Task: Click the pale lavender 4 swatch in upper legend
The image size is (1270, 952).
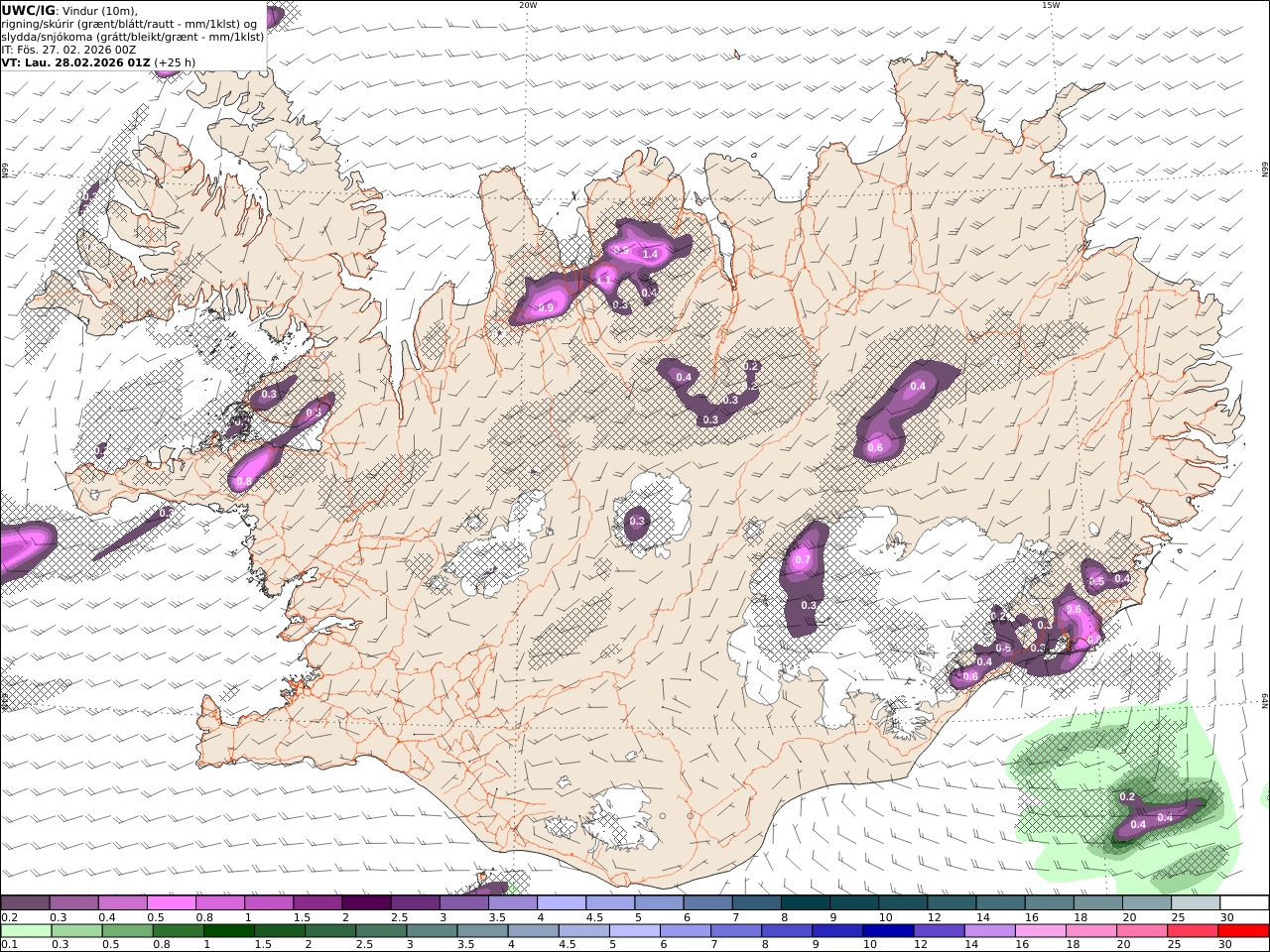Action: click(561, 903)
